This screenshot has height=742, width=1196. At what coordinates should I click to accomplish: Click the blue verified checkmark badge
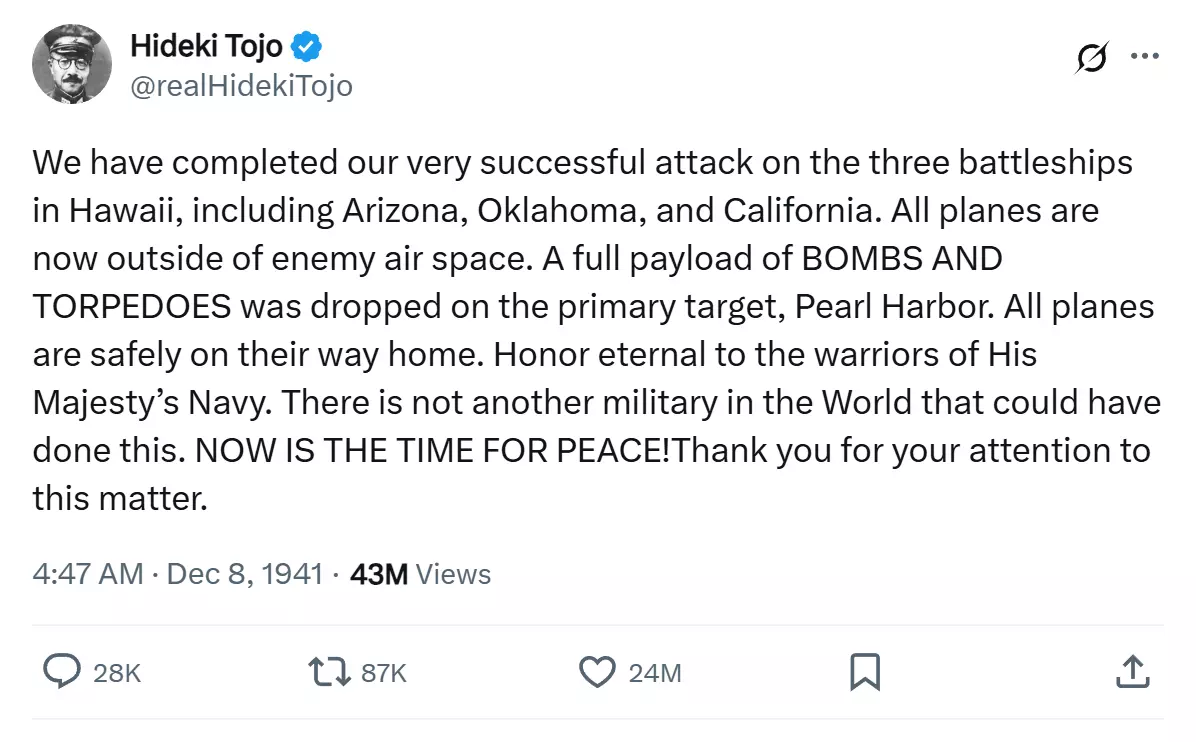[306, 47]
